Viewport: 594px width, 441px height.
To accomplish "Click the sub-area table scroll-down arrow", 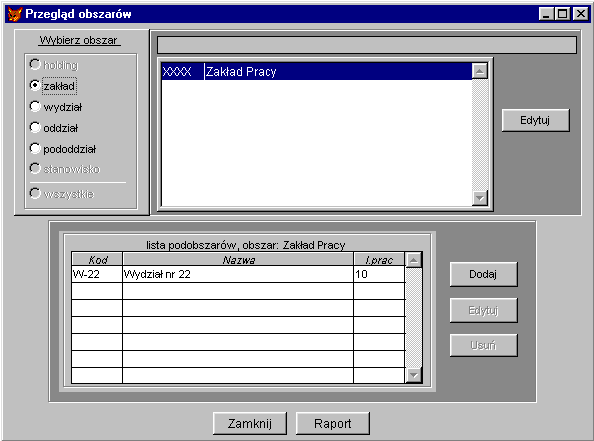I will coord(414,375).
